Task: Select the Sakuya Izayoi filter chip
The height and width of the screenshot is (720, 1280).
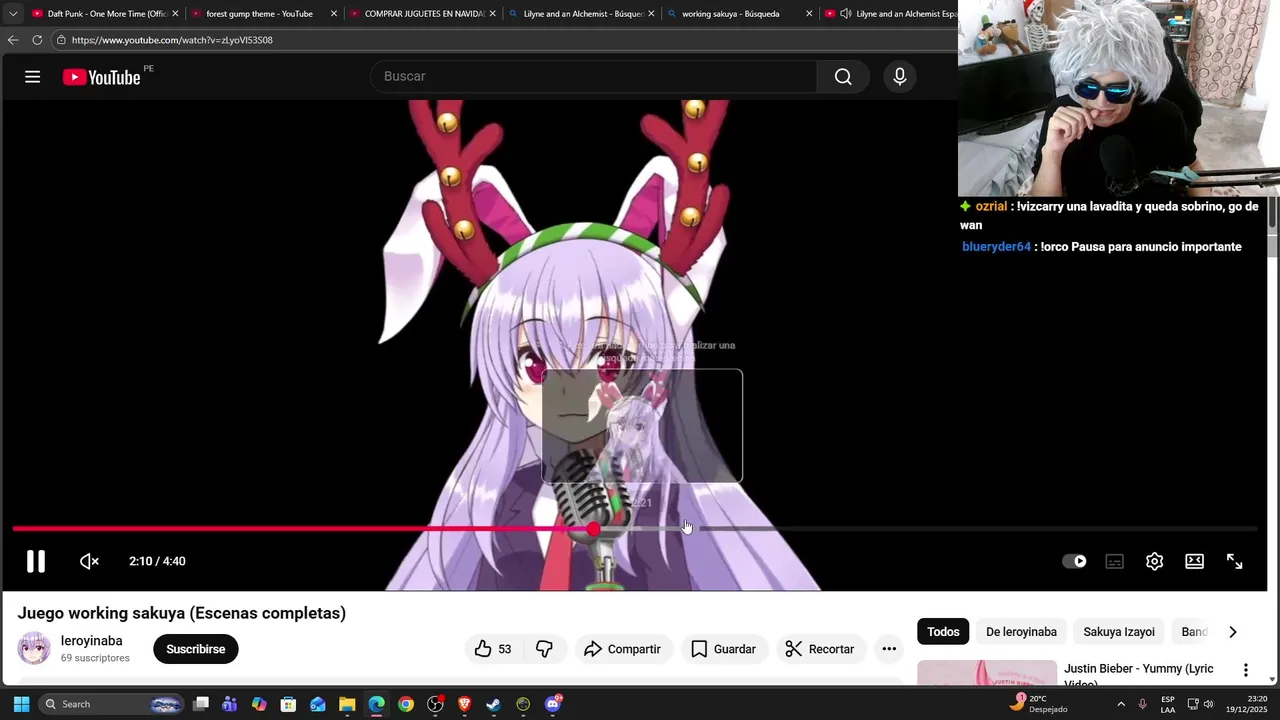Action: point(1119,632)
